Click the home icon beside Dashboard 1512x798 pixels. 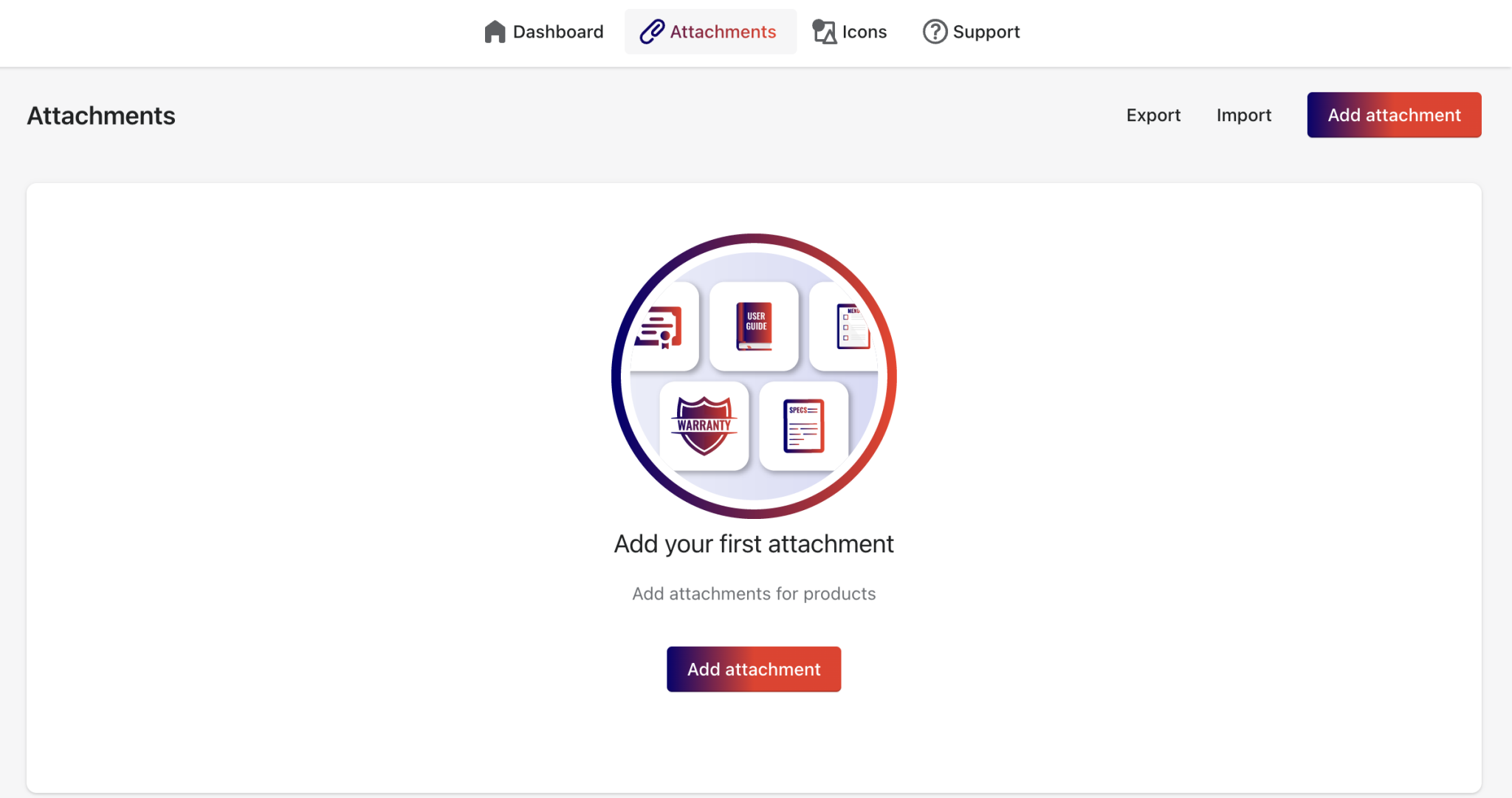click(x=494, y=31)
